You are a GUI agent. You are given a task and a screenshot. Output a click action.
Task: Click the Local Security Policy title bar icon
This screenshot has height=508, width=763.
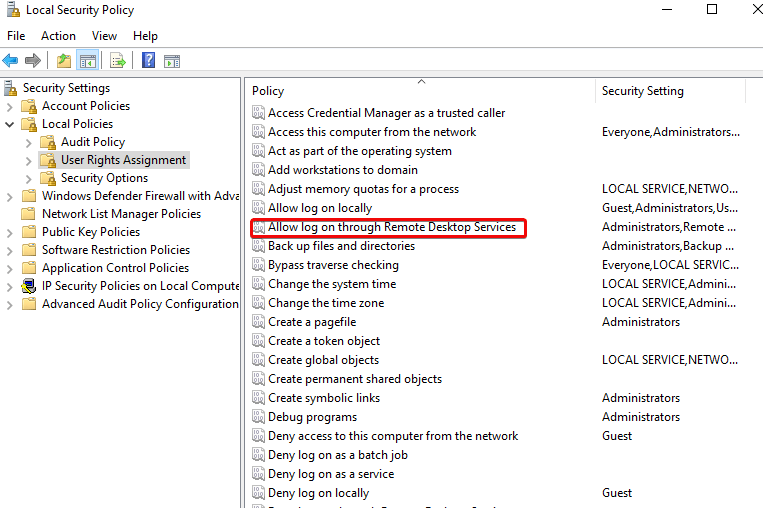[14, 10]
